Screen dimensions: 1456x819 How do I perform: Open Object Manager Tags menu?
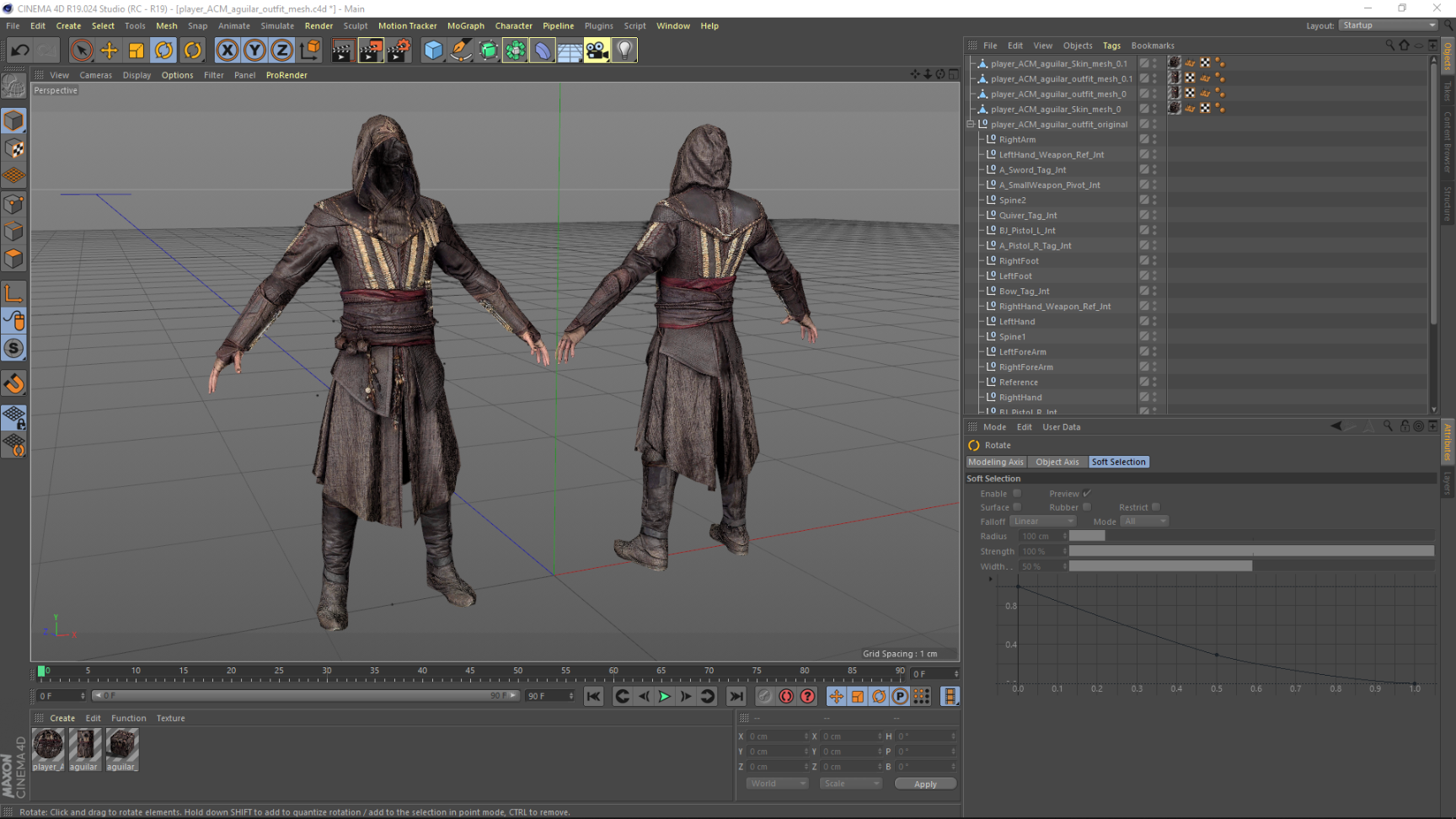[1112, 45]
